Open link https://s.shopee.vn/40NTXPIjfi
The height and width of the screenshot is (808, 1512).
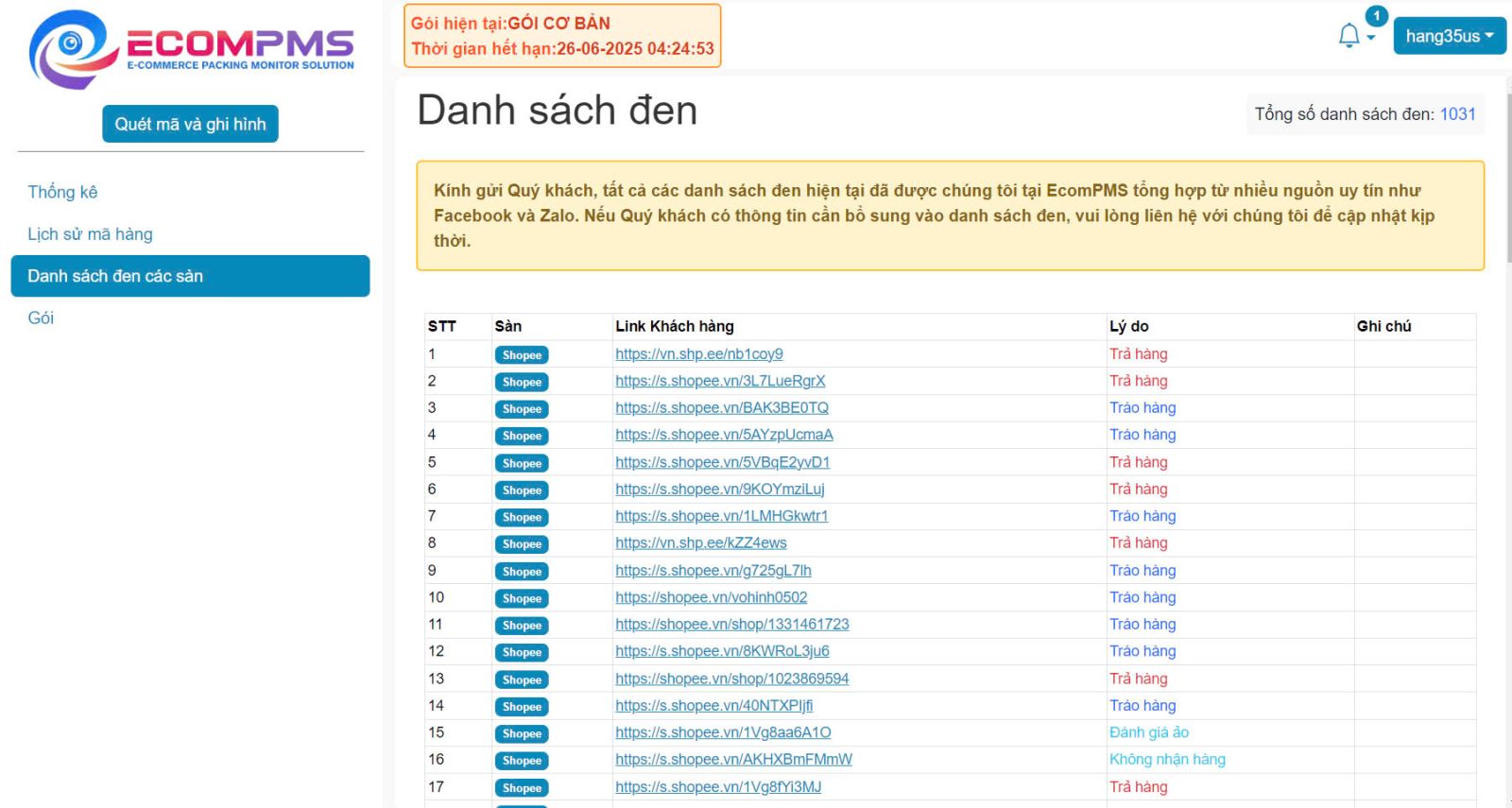(714, 706)
